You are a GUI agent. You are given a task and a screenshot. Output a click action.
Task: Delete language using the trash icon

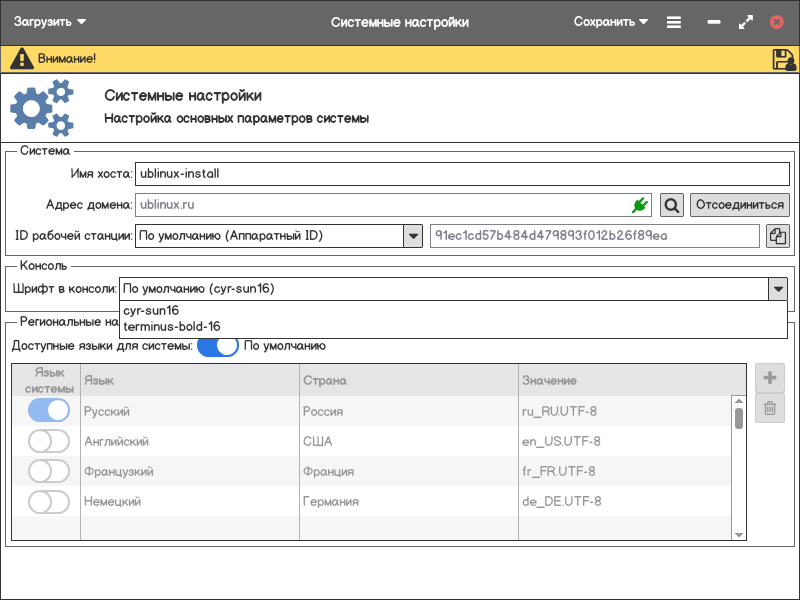(x=770, y=407)
